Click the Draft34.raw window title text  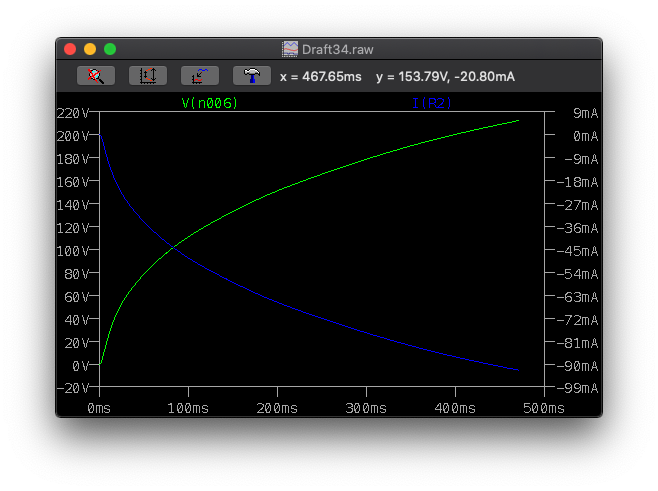tap(338, 50)
